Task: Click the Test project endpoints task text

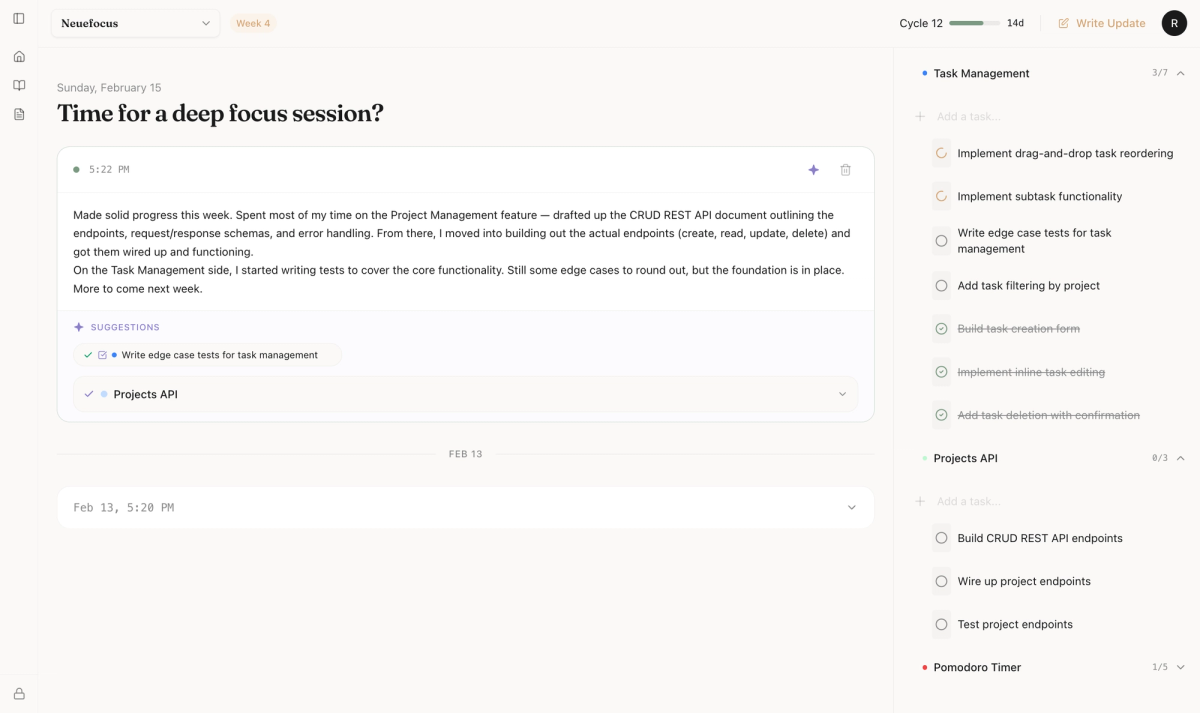Action: 1015,624
